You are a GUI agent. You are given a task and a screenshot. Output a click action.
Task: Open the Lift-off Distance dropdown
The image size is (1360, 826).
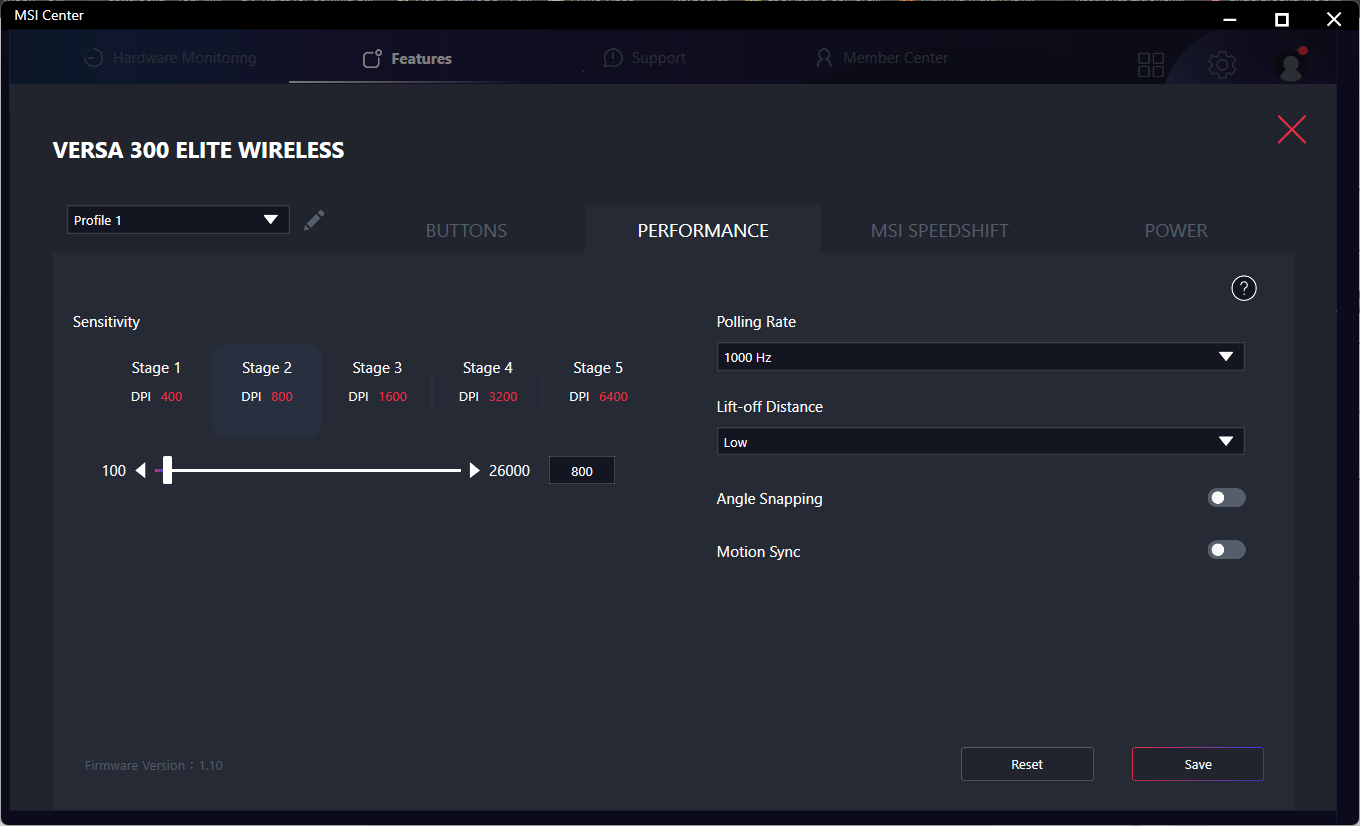980,442
